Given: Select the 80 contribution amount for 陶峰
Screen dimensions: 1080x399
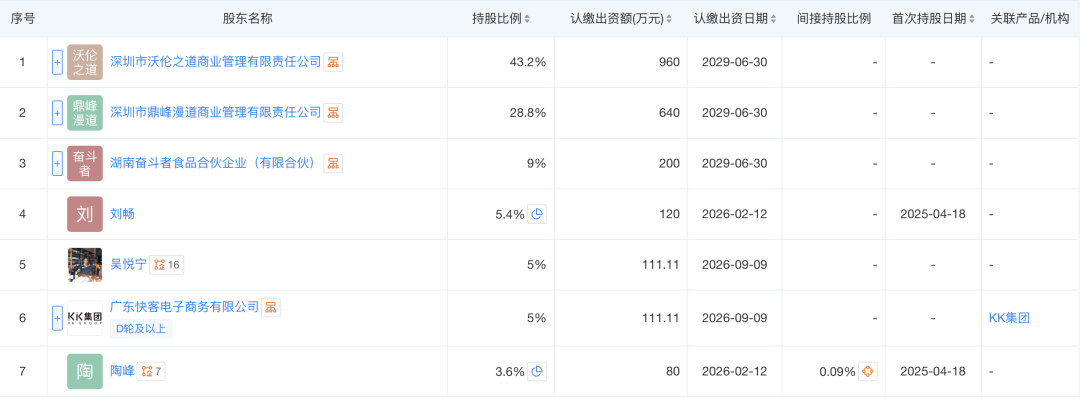Looking at the screenshot, I should tap(672, 371).
